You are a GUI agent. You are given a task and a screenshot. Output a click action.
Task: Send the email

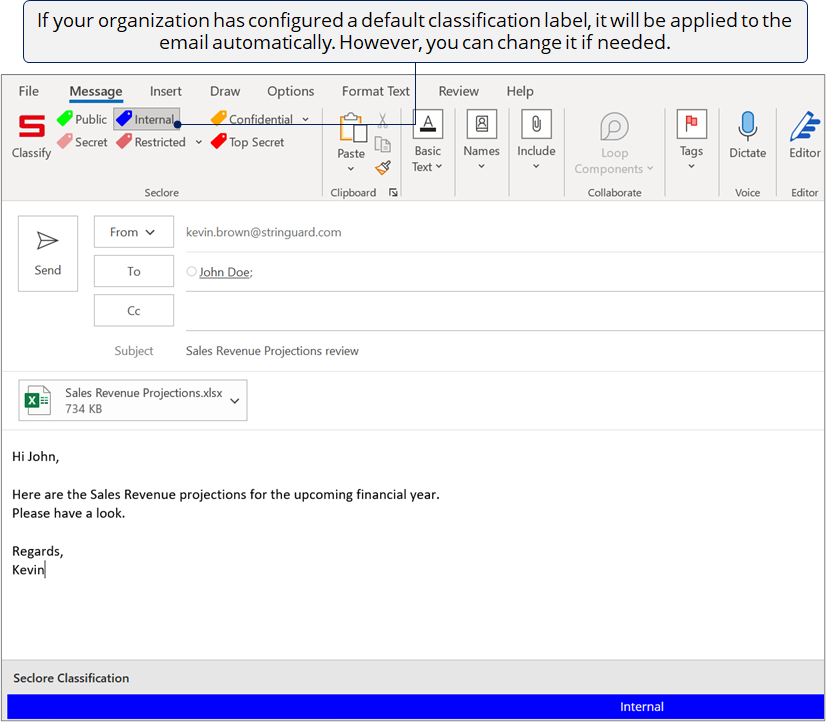[x=48, y=253]
